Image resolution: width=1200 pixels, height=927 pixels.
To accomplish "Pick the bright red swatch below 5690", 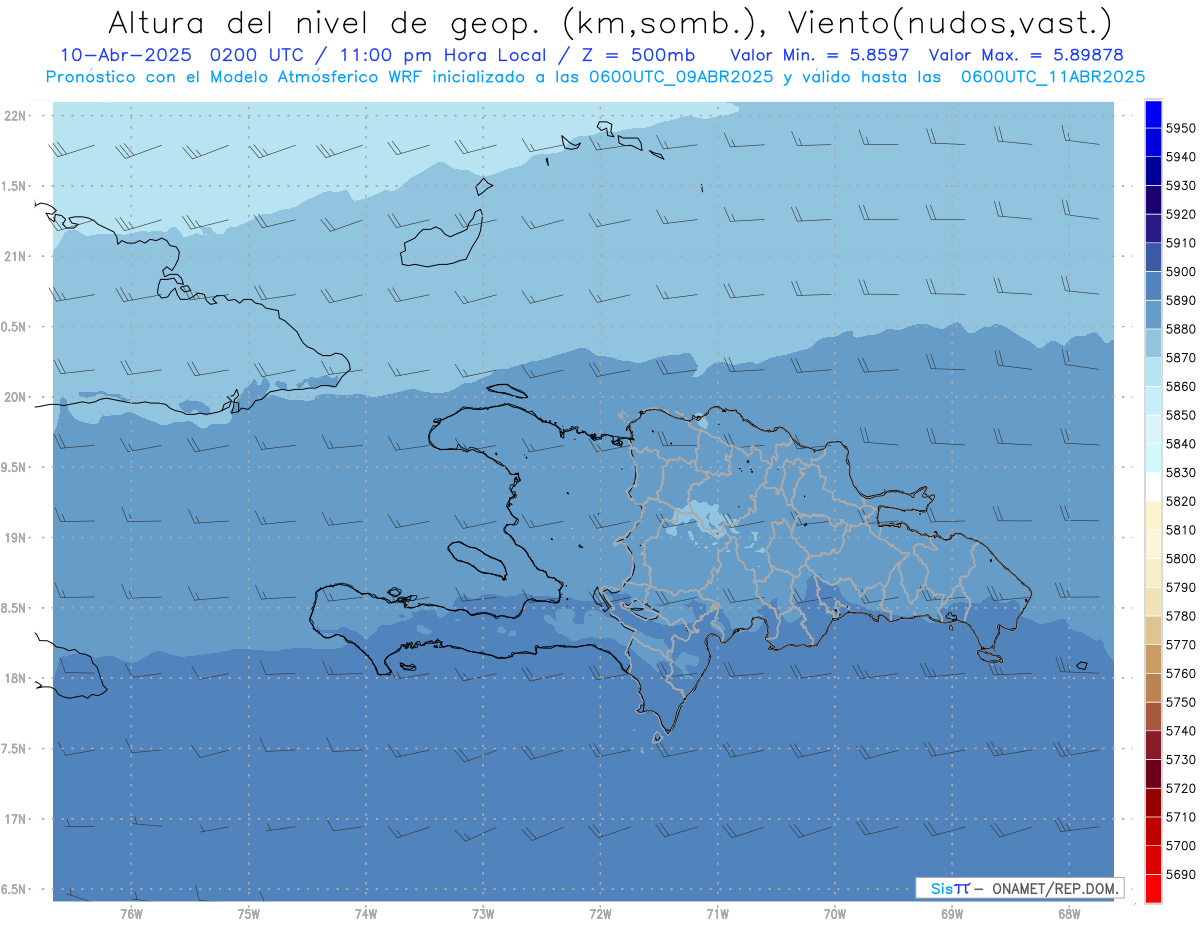I will click(x=1153, y=888).
